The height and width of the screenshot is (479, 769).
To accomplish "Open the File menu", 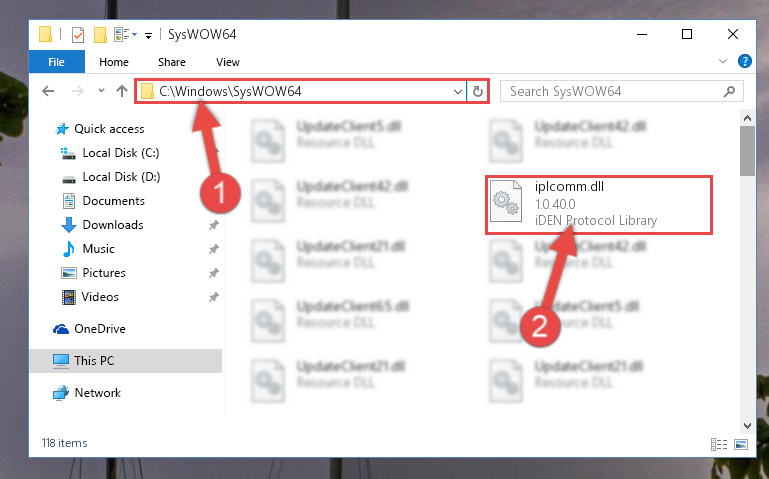I will click(56, 62).
